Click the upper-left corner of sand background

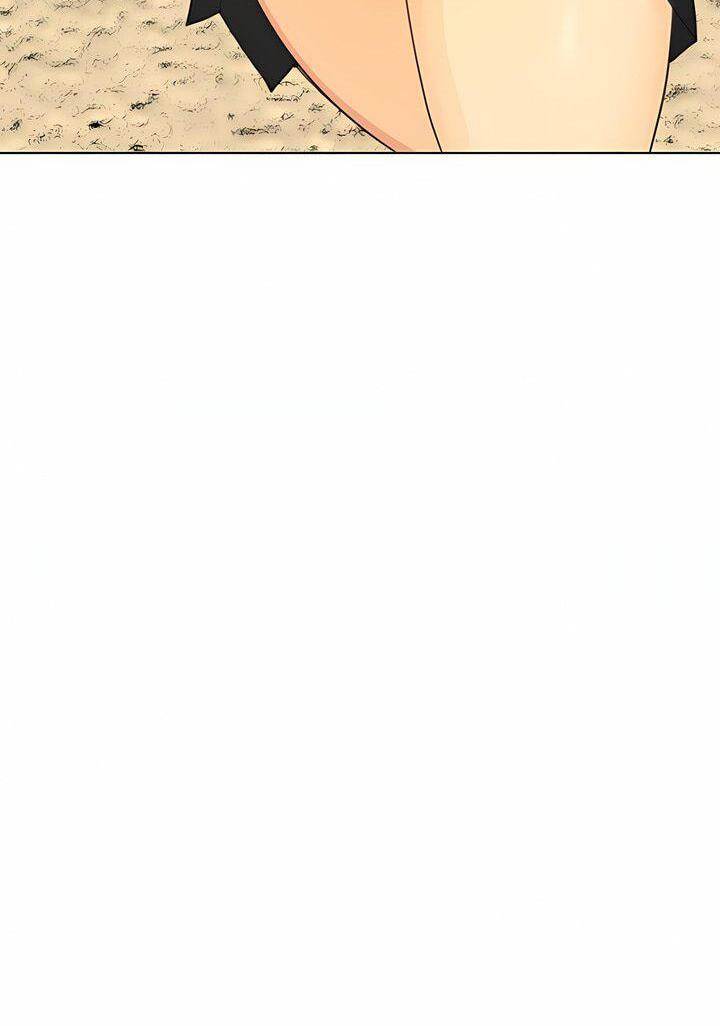[x=26, y=20]
